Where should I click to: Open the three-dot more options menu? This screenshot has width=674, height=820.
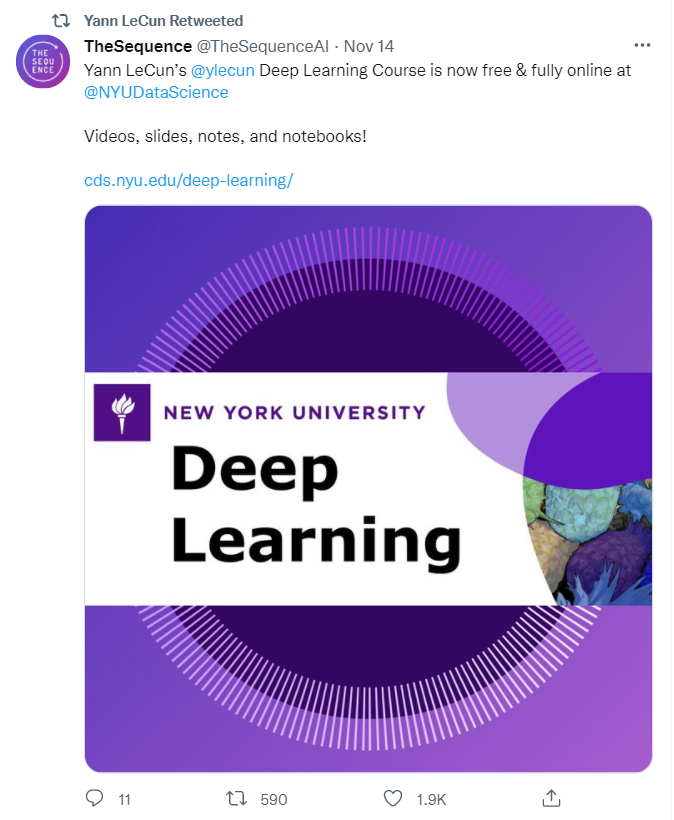642,46
